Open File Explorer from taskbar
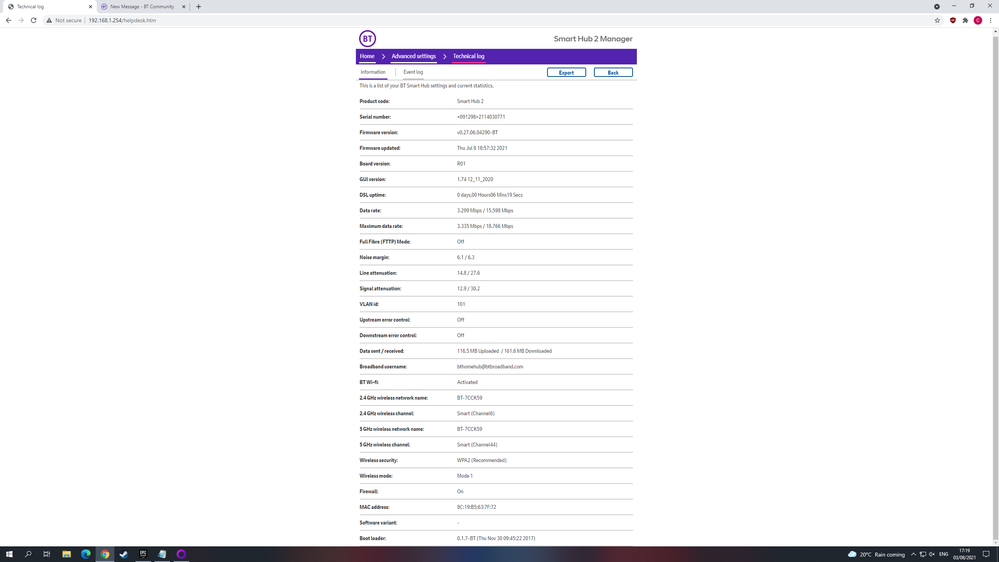Viewport: 999px width, 562px height. tap(66, 554)
